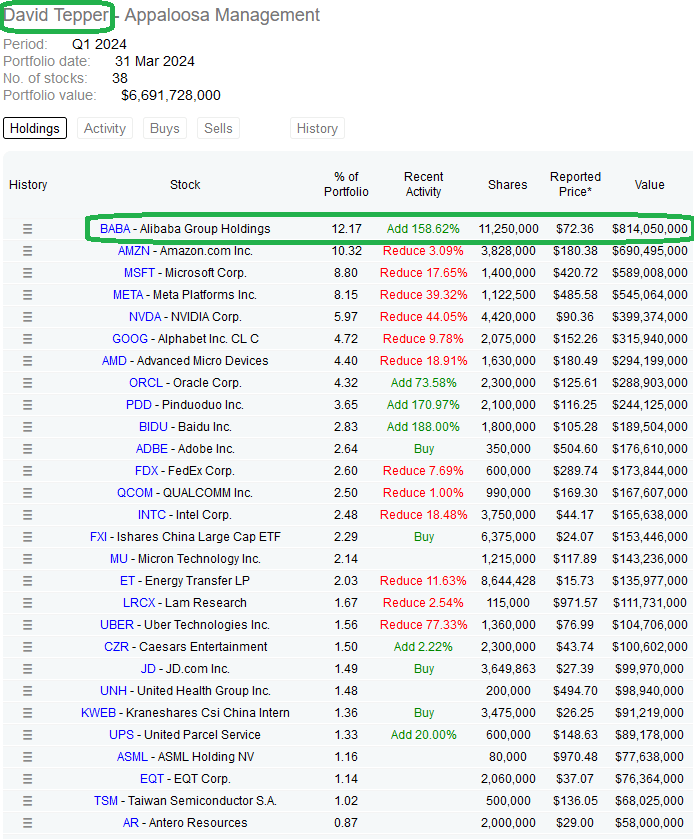694x839 pixels.
Task: Click history icon for Taiwan Semiconductor row
Action: [28, 801]
